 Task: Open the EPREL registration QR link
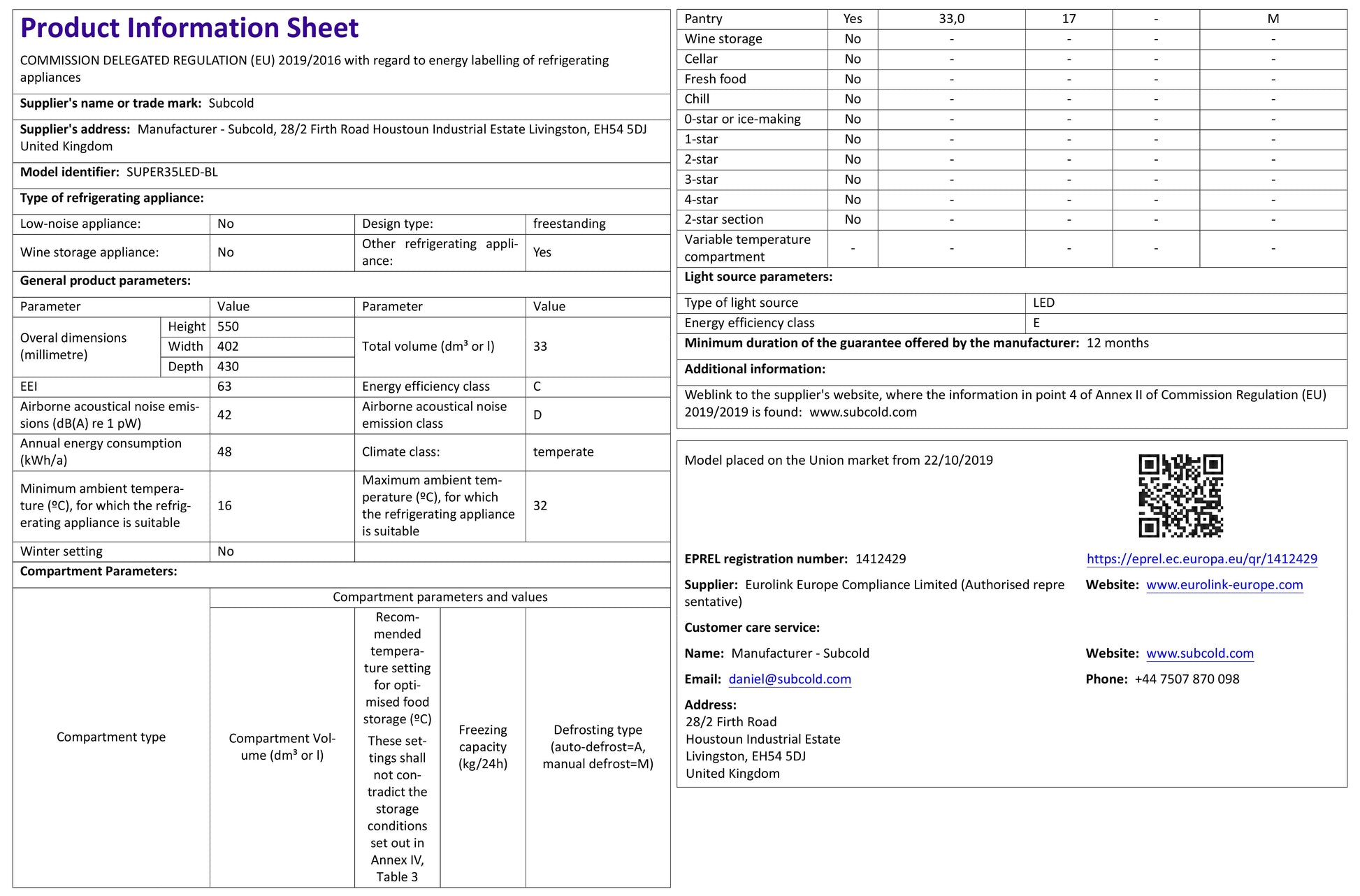pos(1201,559)
